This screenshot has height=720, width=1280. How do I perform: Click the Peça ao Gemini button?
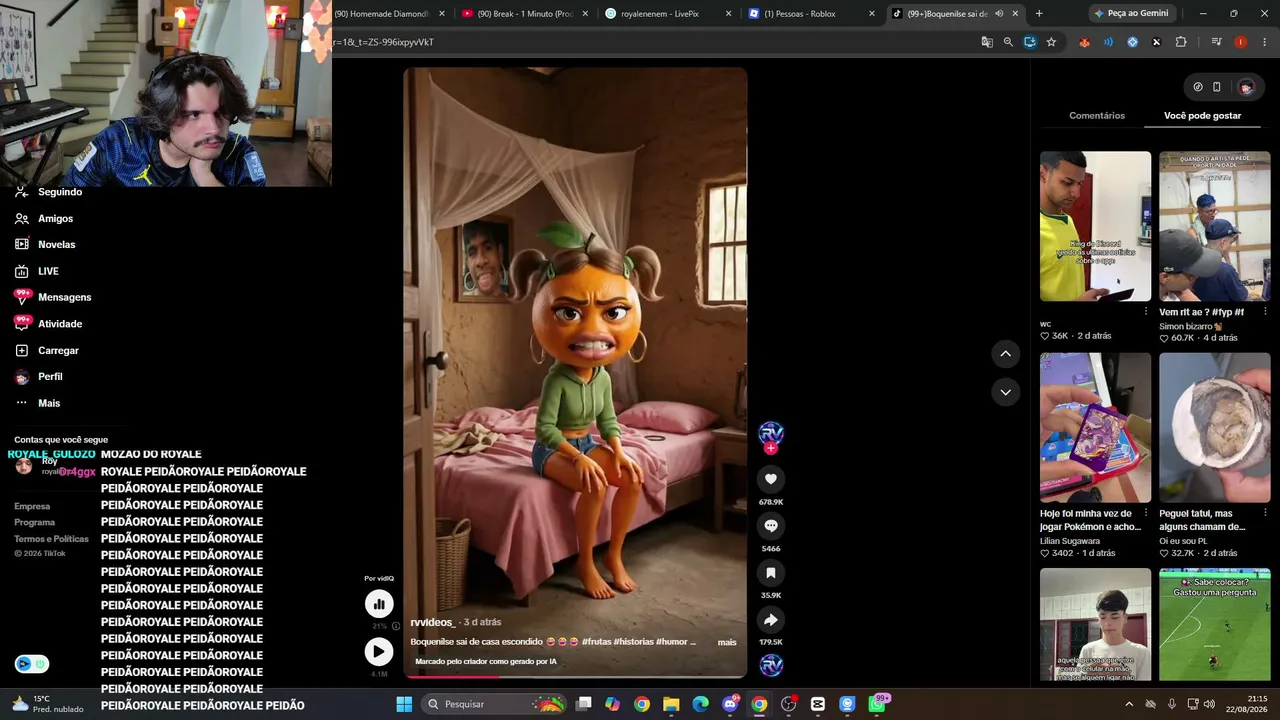[x=1131, y=13]
